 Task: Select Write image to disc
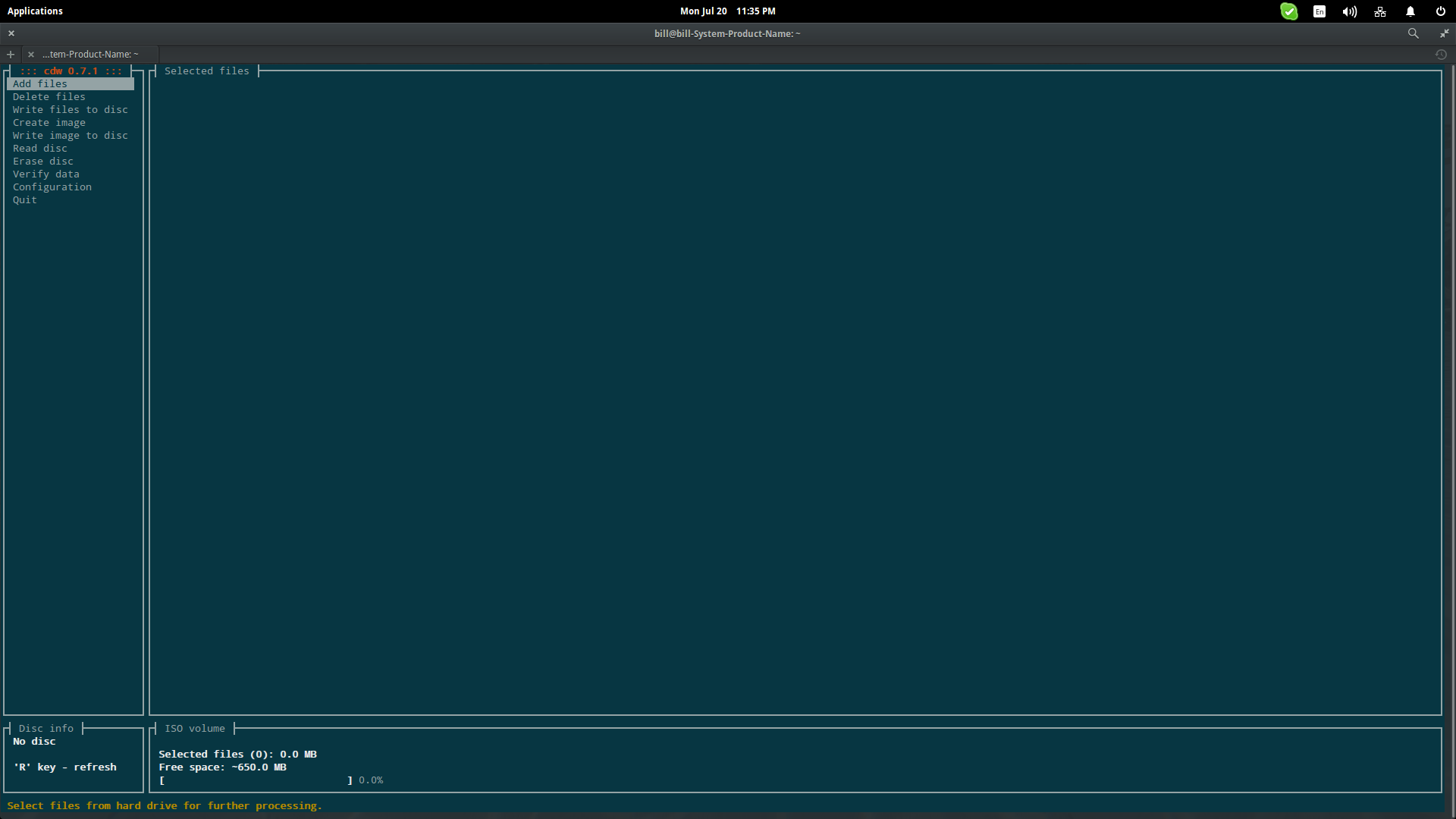click(71, 136)
